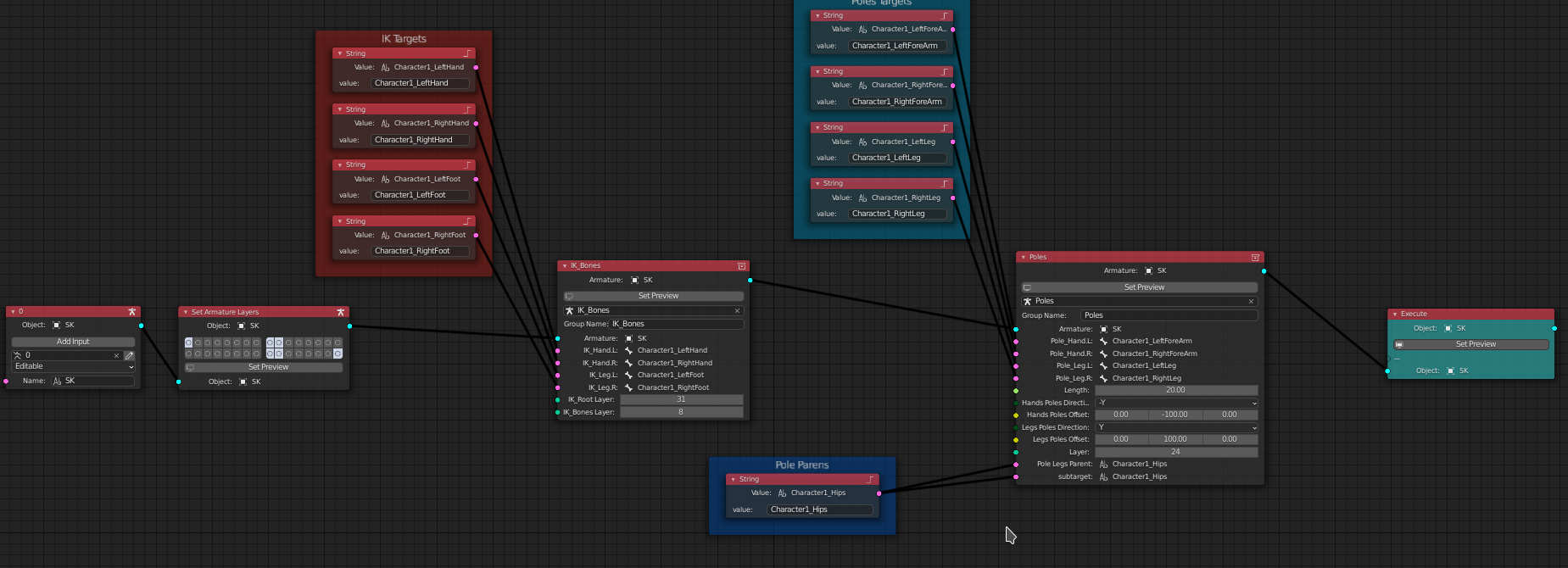Toggle last armature layer dot in bottom row
This screenshot has height=568, width=1568.
(338, 354)
